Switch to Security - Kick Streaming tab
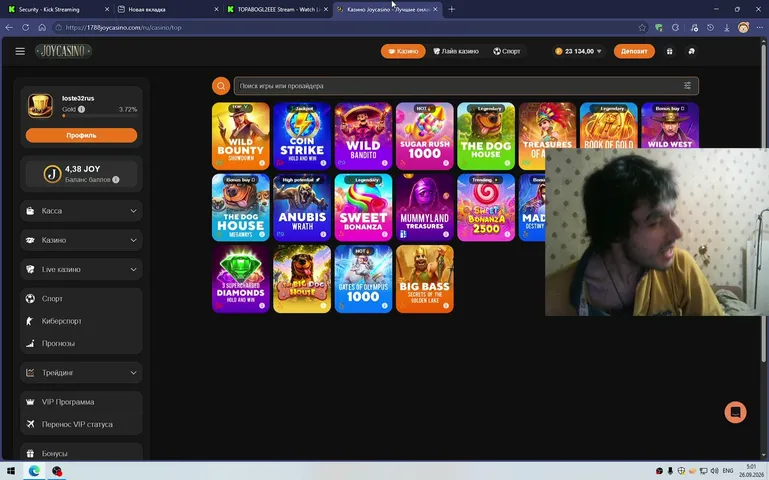This screenshot has height=480, width=769. 58,9
